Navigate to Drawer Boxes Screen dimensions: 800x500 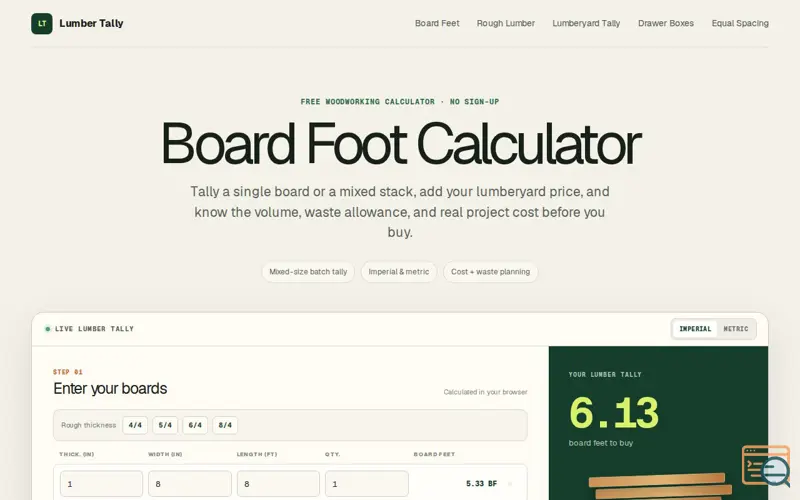666,23
